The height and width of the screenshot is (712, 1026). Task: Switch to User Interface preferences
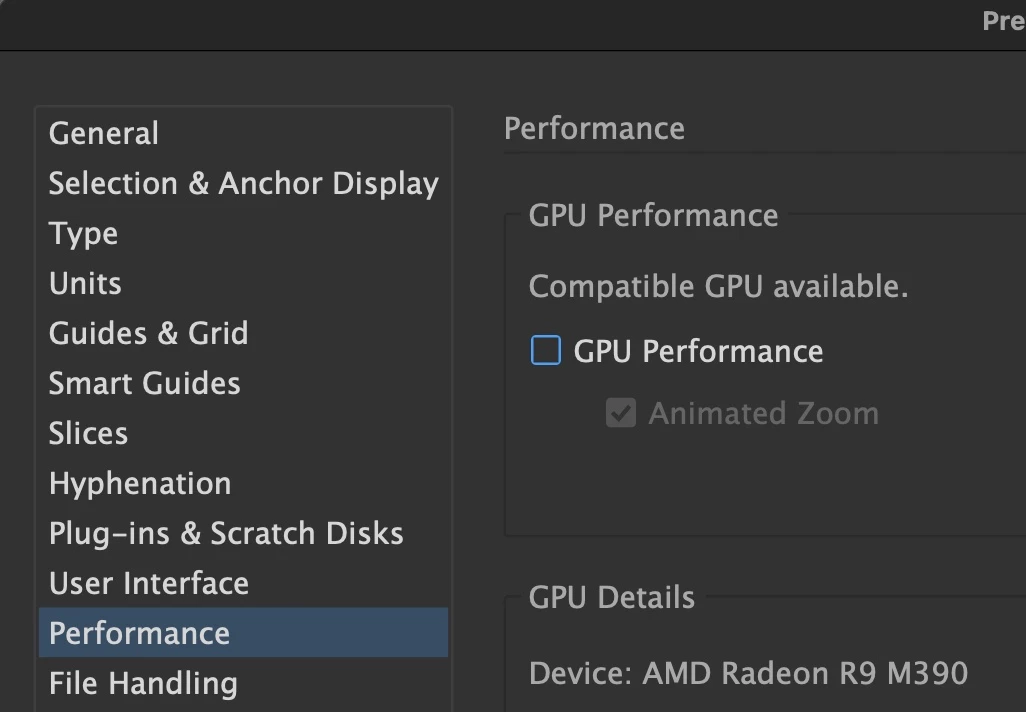(x=149, y=583)
